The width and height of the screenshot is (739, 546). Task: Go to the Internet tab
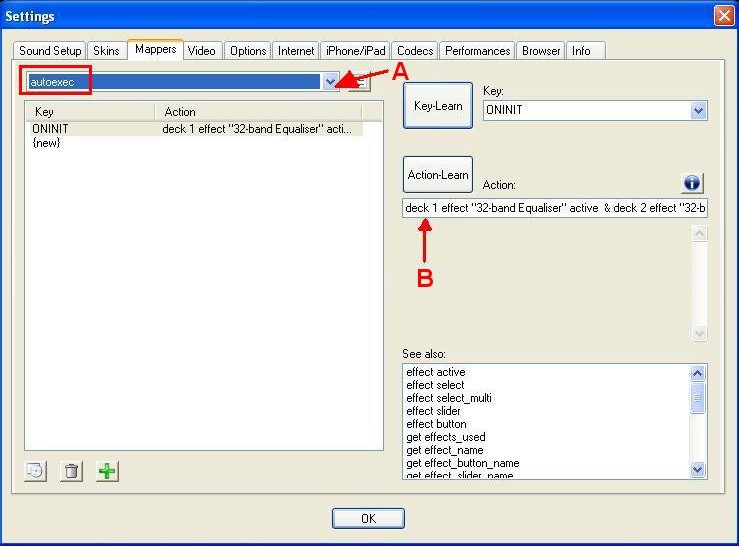click(x=296, y=50)
